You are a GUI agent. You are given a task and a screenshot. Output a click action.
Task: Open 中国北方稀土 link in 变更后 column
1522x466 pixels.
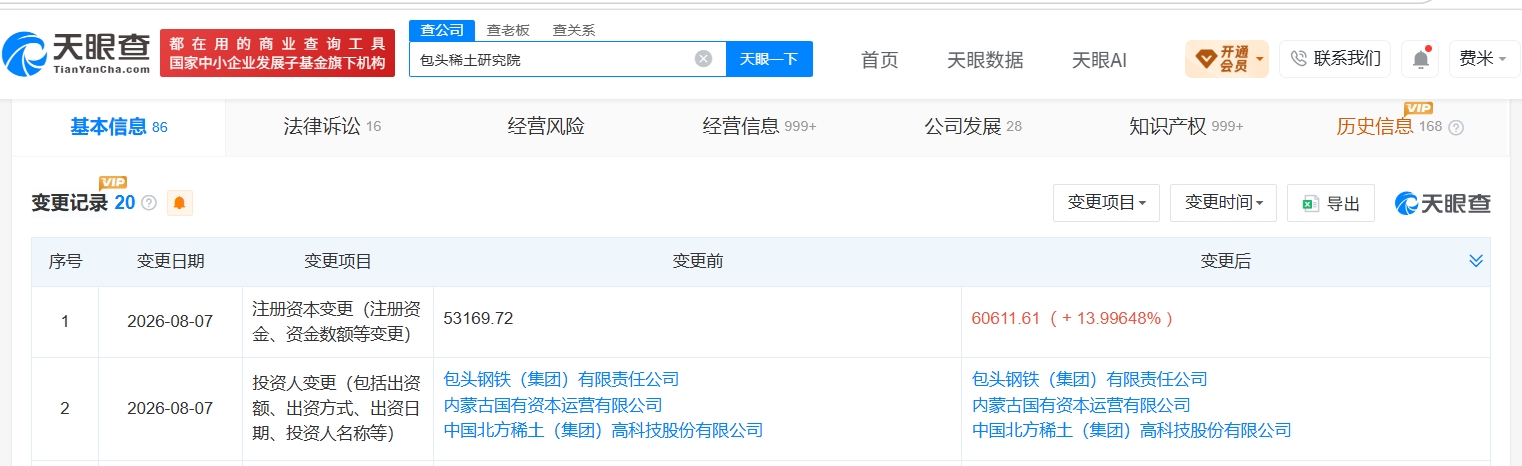coord(1132,430)
